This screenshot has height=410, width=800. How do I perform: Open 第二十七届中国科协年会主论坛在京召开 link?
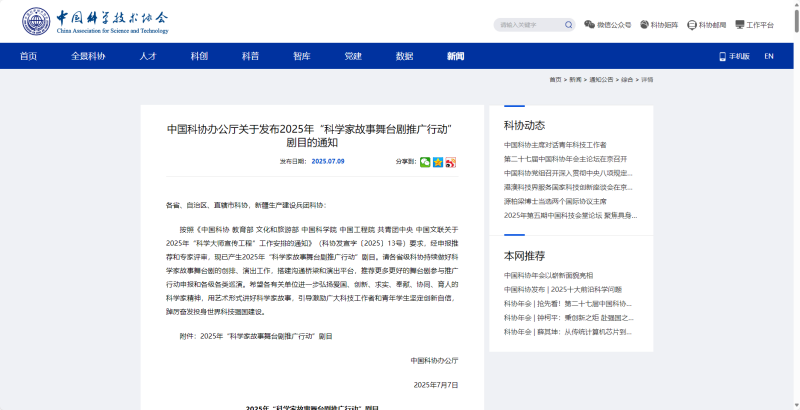pyautogui.click(x=565, y=159)
